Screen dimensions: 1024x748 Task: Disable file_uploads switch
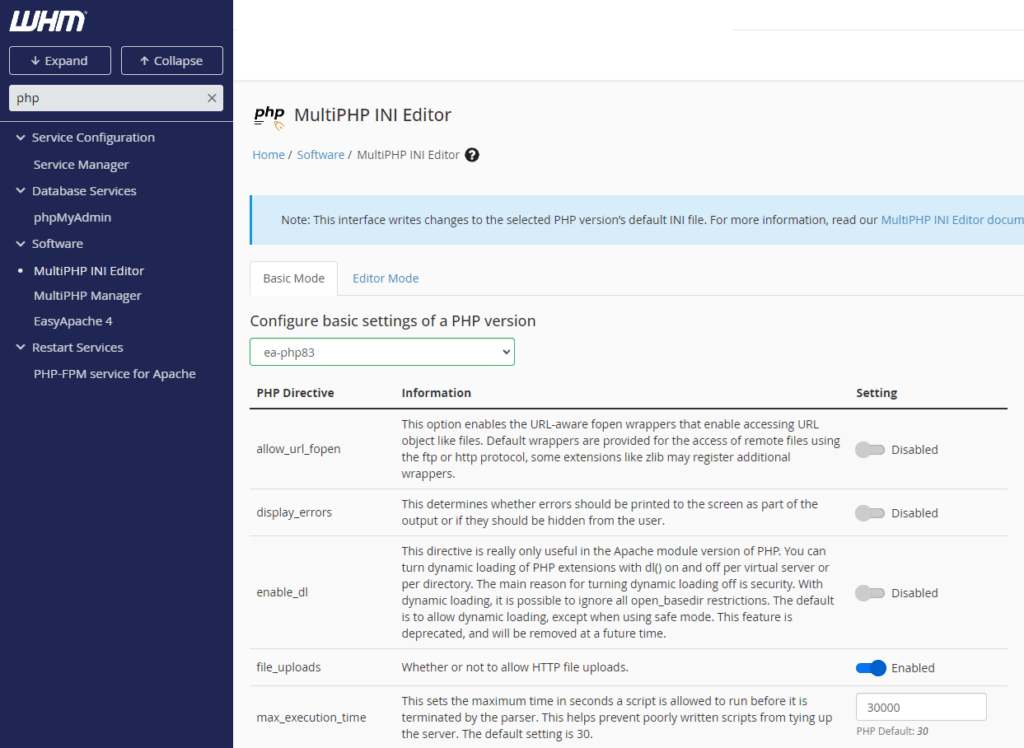tap(871, 668)
